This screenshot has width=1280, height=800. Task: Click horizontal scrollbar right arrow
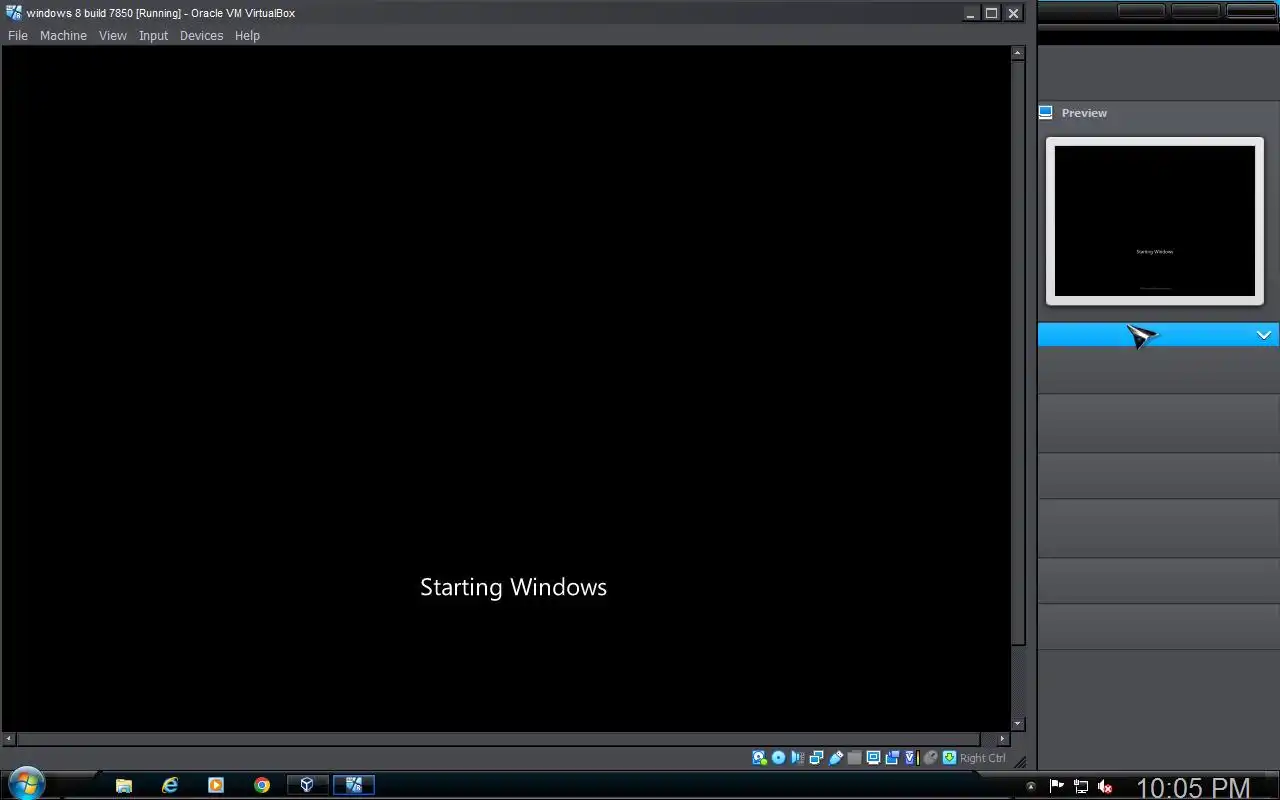(x=1003, y=739)
